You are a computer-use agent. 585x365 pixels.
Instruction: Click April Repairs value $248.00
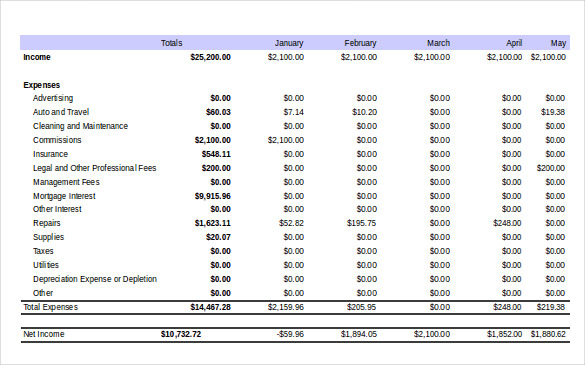pos(507,223)
